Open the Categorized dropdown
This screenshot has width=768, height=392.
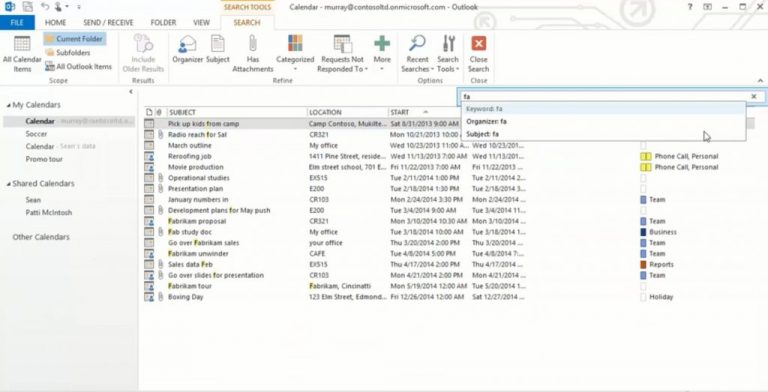point(295,54)
